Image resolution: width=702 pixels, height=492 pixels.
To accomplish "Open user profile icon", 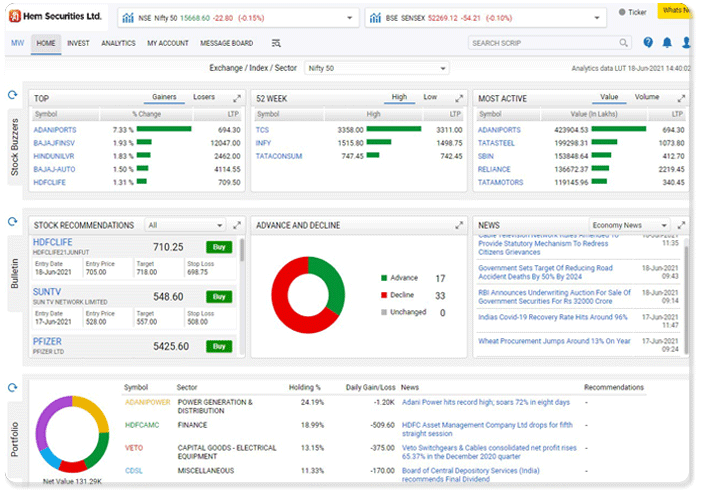I will coord(686,43).
